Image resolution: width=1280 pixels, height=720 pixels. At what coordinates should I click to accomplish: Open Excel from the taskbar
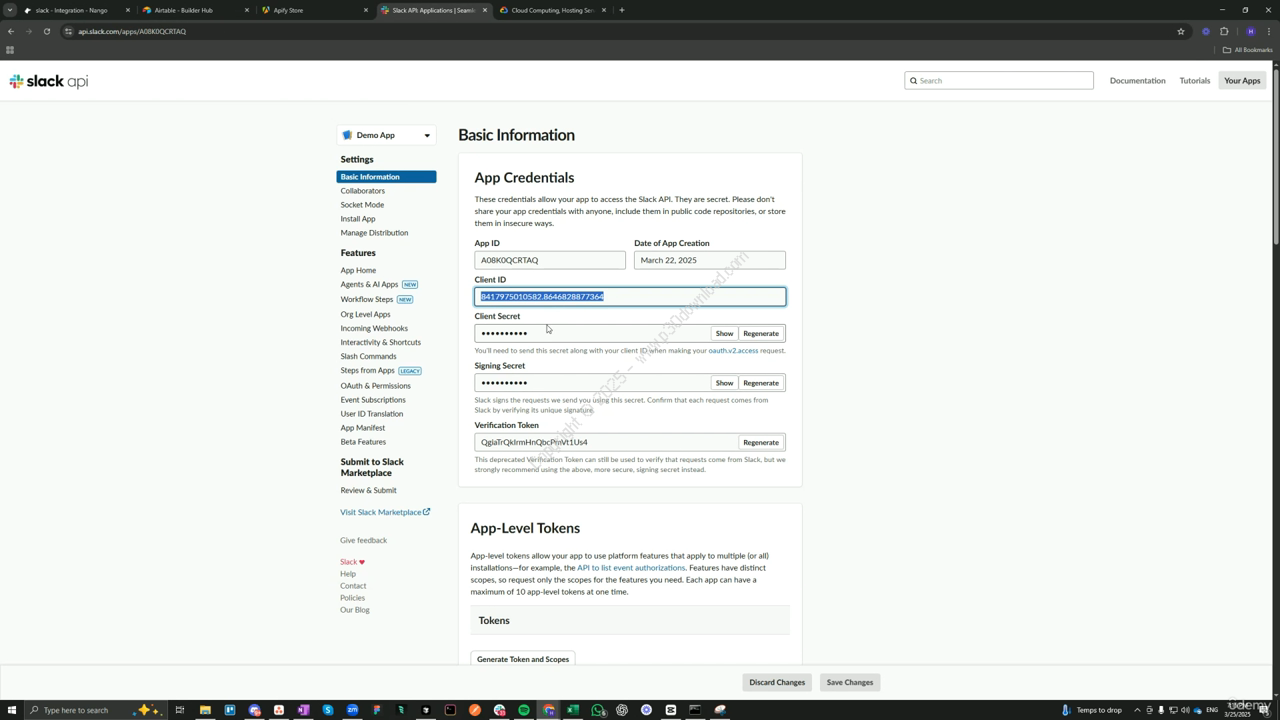[573, 710]
